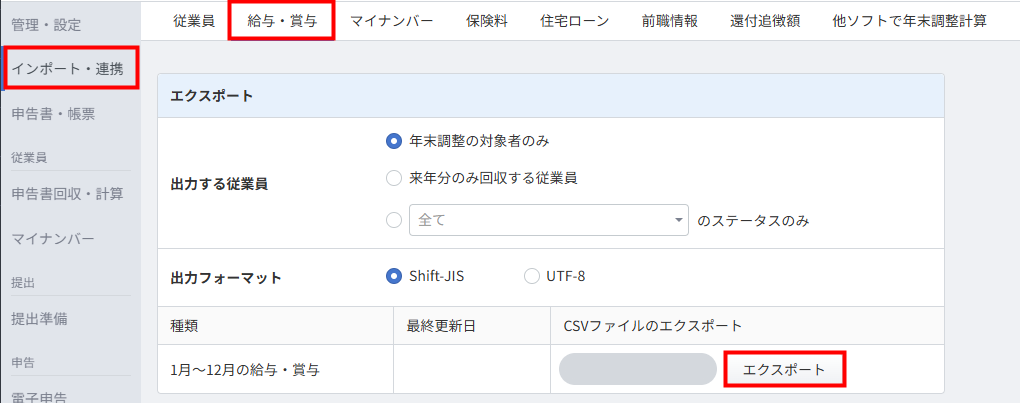
Task: Switch to the マイナンバー tab
Action: 391,20
